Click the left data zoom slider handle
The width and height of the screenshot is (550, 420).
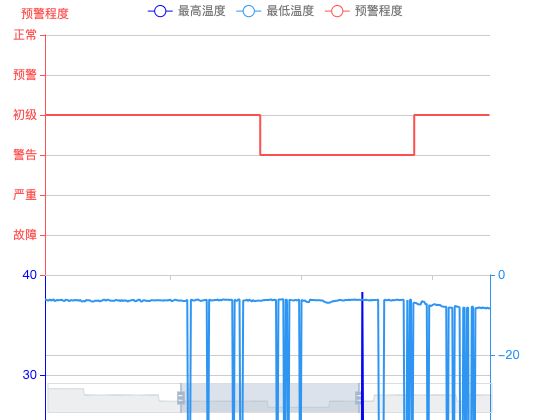(x=181, y=398)
